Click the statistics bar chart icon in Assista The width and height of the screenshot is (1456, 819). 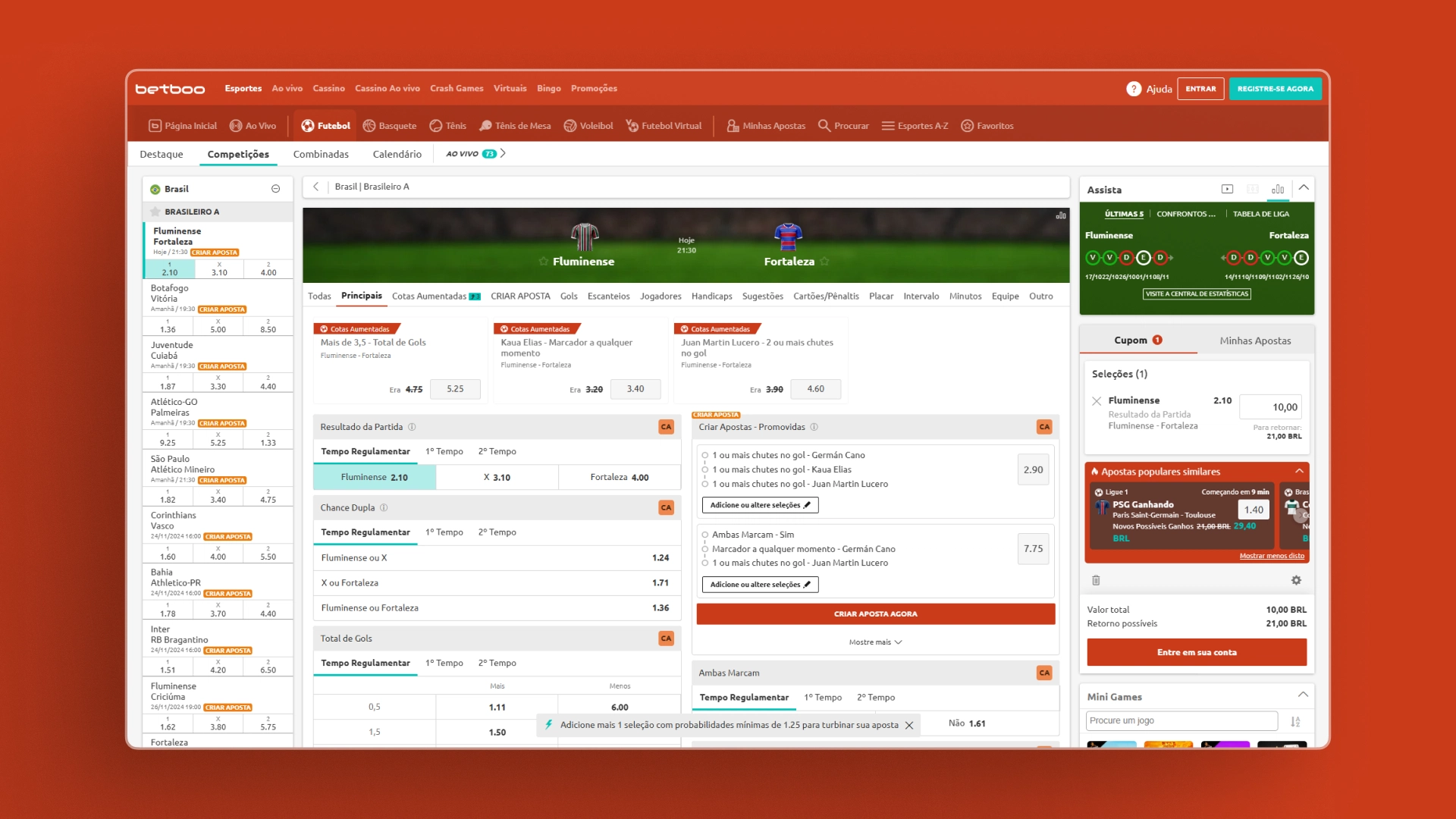pos(1278,189)
